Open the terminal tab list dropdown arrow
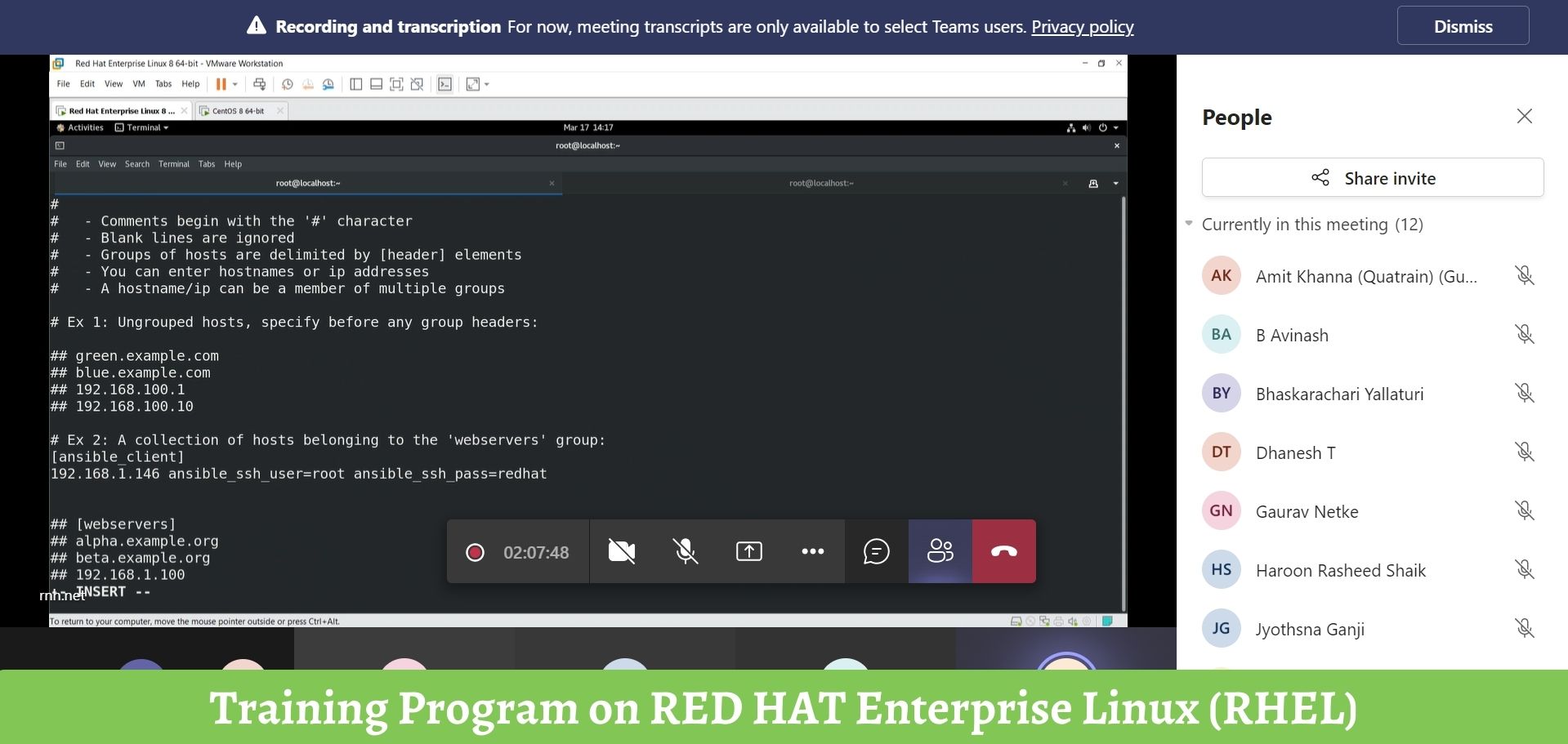Image resolution: width=1568 pixels, height=744 pixels. pos(1116,184)
